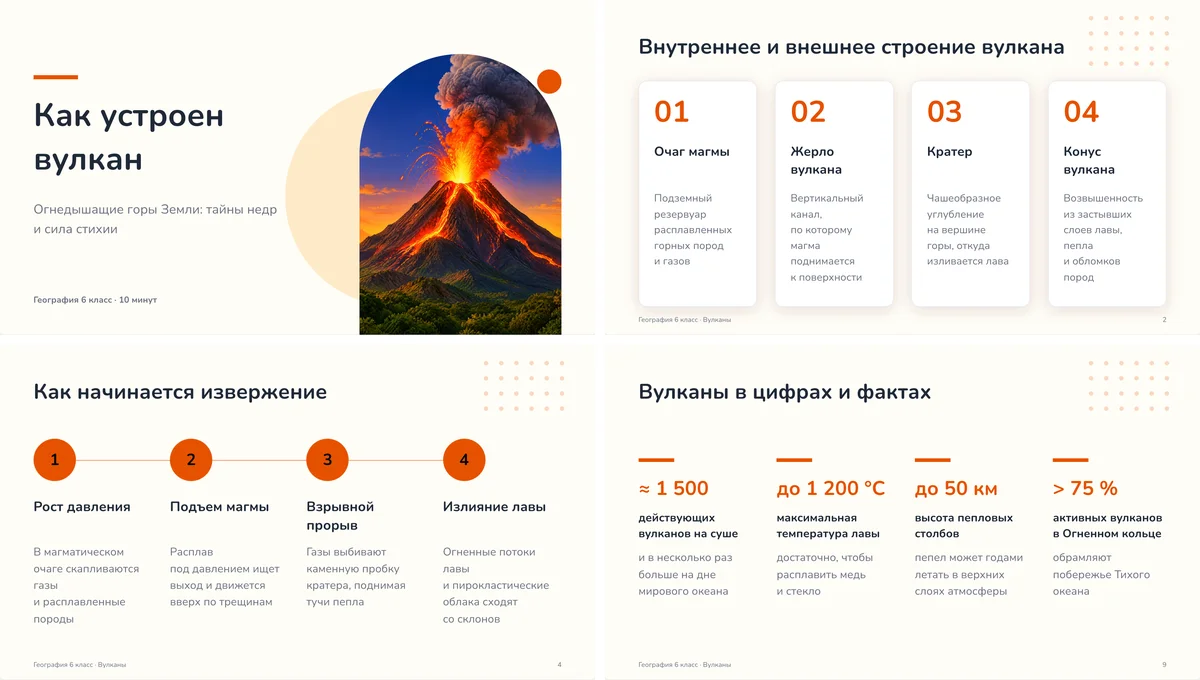
Task: Click step title 'Подъем магмы'
Action: click(x=219, y=507)
